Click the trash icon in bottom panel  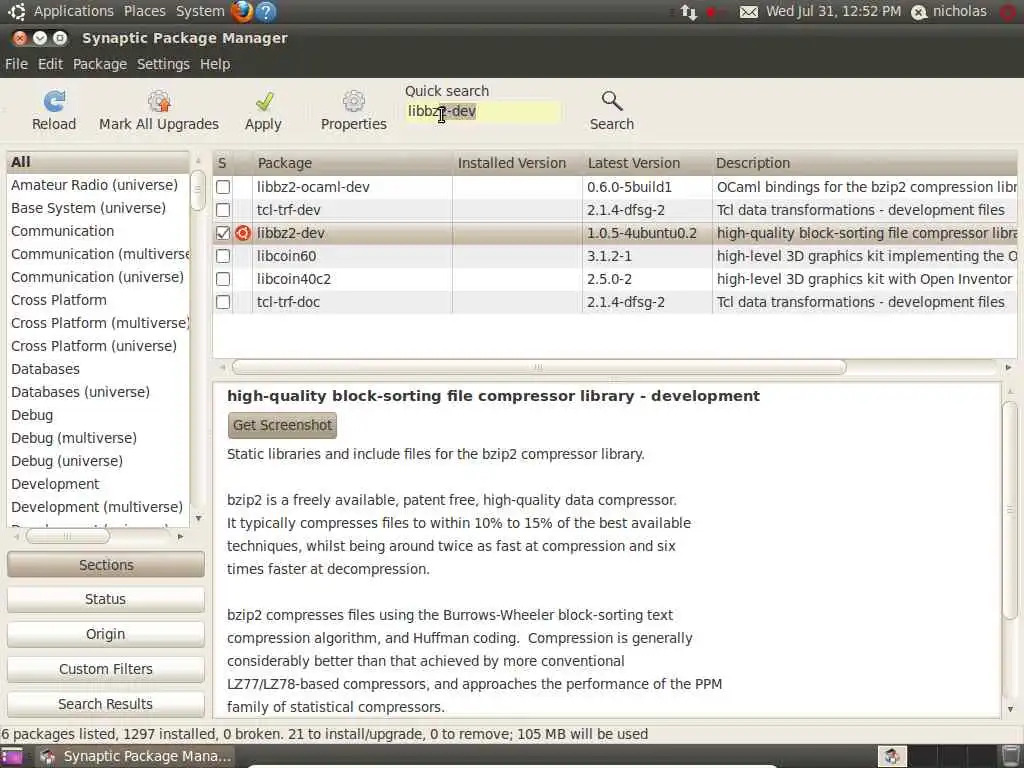tap(1010, 756)
